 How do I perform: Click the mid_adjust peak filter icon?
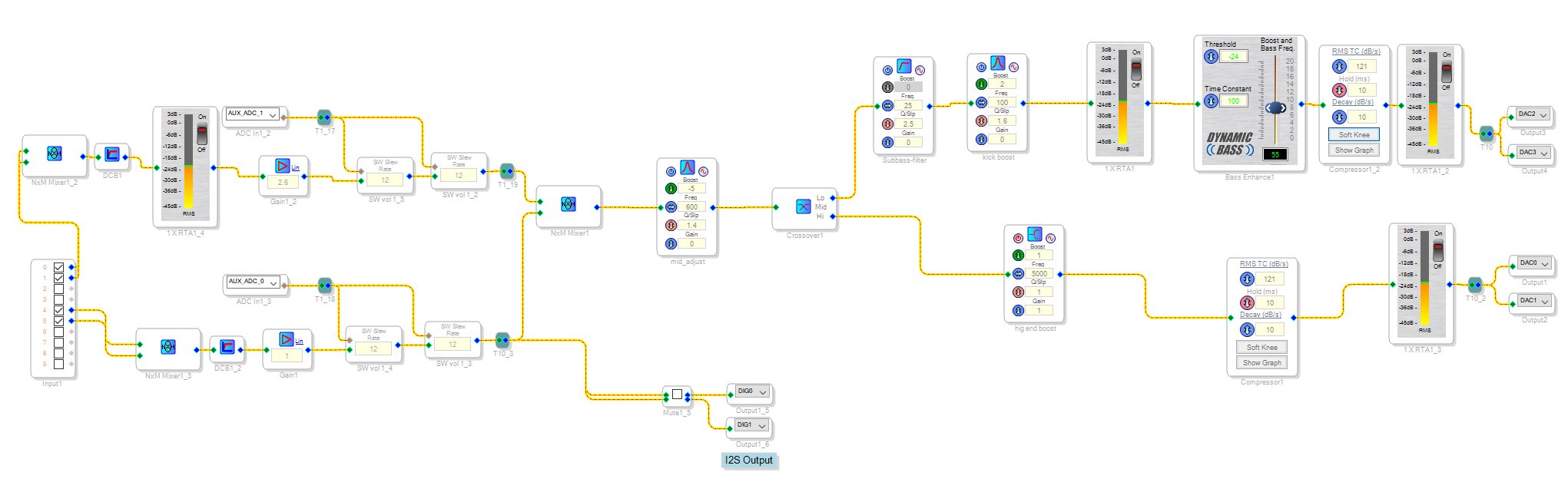(x=687, y=168)
